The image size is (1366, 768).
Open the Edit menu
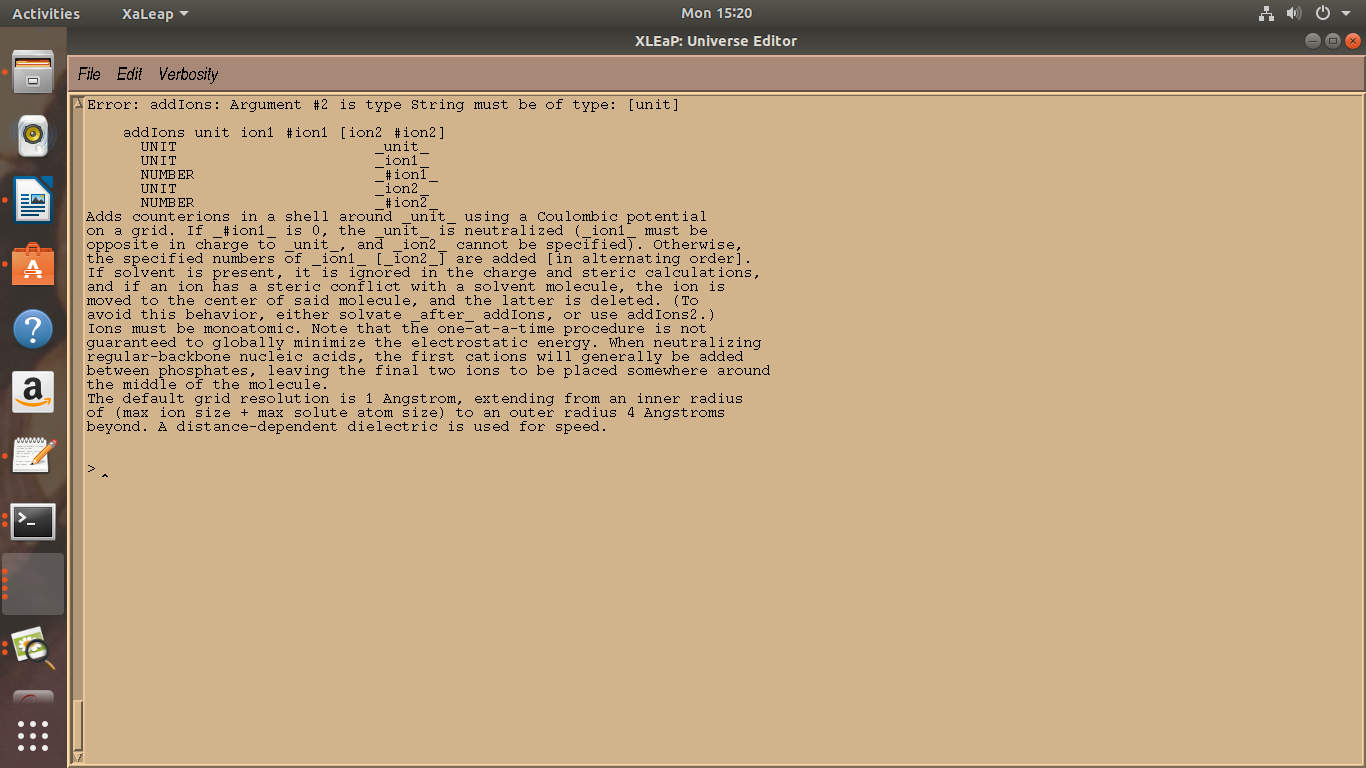point(129,74)
